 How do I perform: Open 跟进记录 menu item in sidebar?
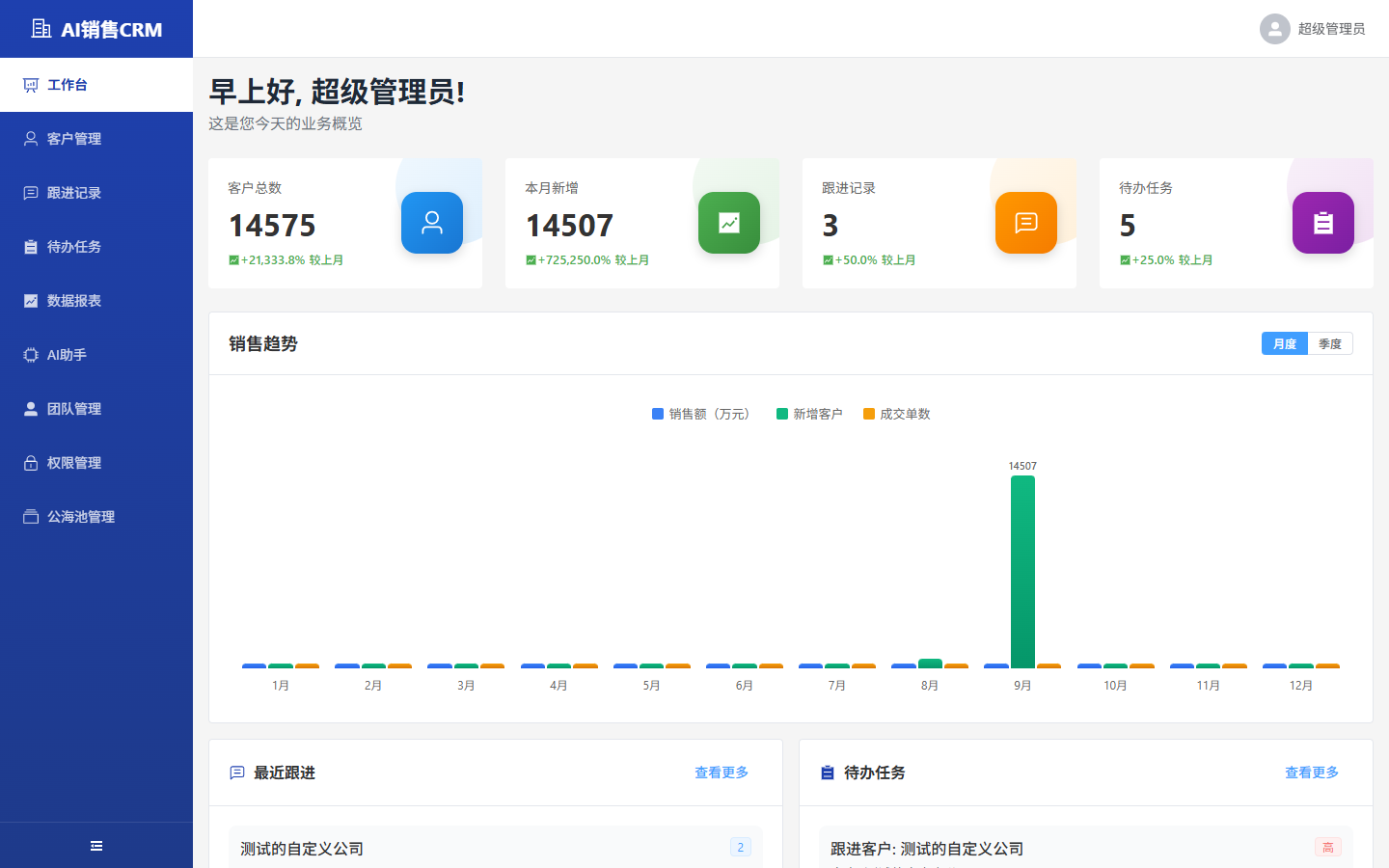pos(96,193)
